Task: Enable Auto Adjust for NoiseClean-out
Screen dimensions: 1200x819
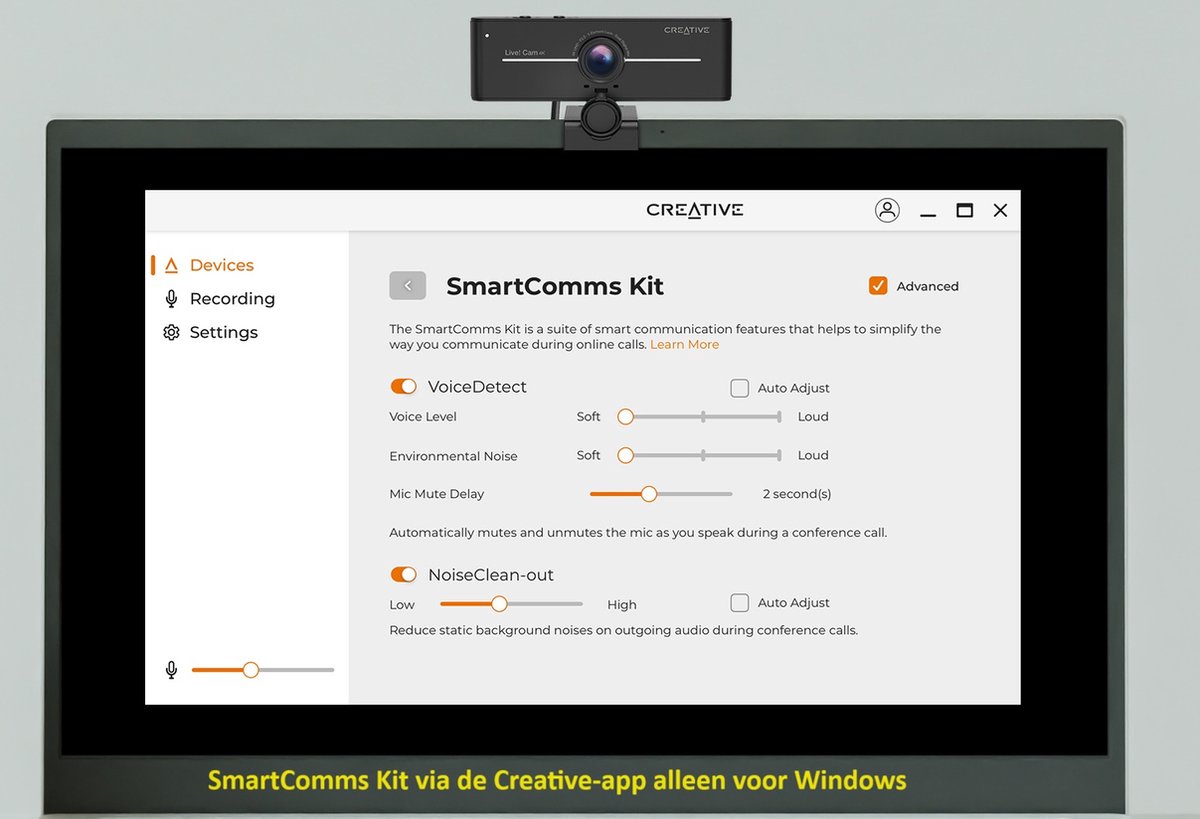Action: click(739, 602)
